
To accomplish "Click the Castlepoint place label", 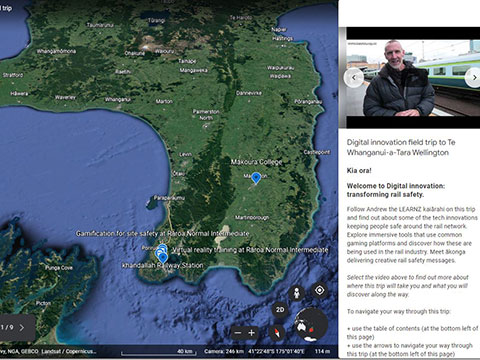I will pyautogui.click(x=316, y=152).
